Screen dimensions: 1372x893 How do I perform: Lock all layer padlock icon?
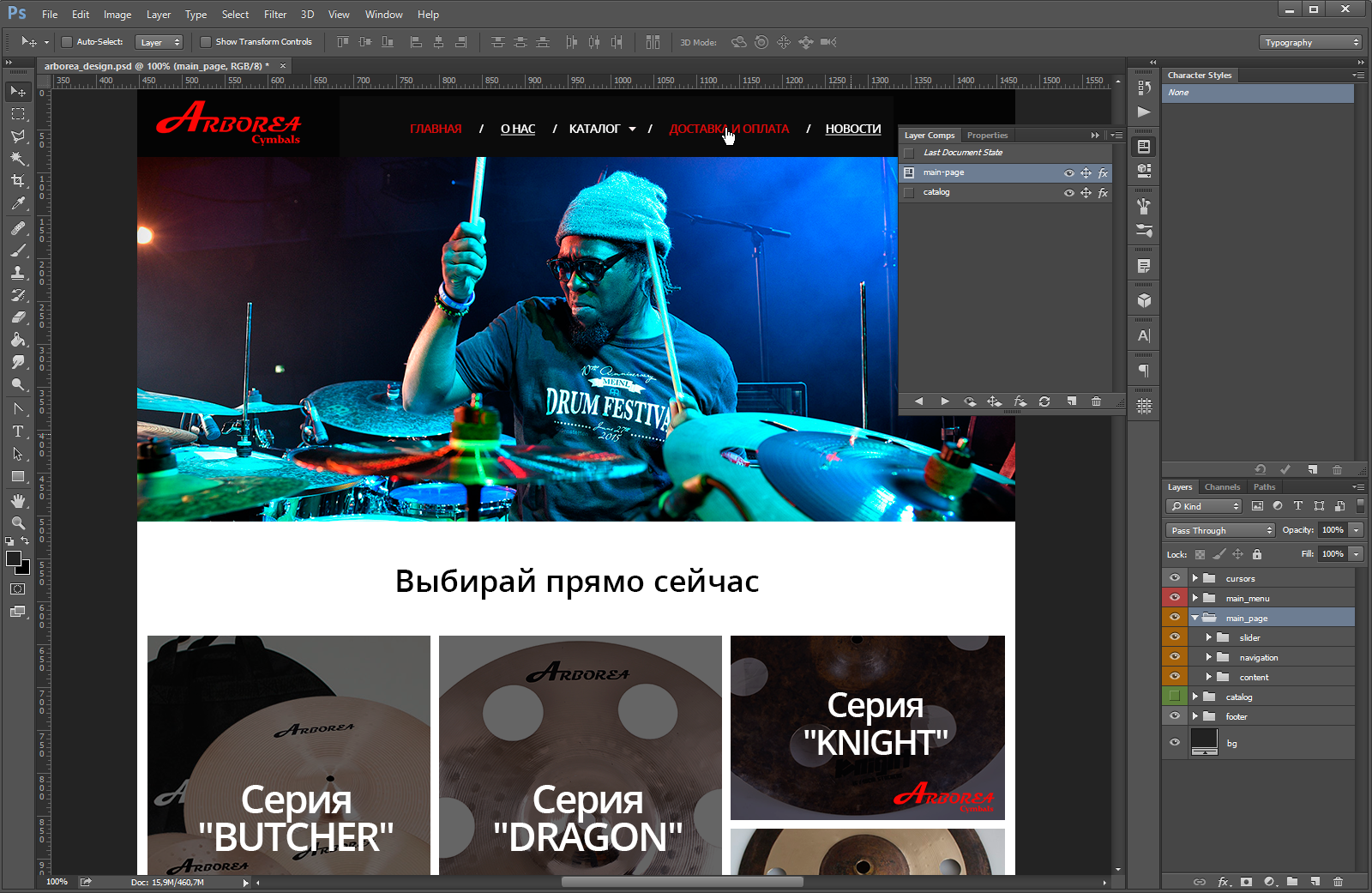pos(1257,554)
